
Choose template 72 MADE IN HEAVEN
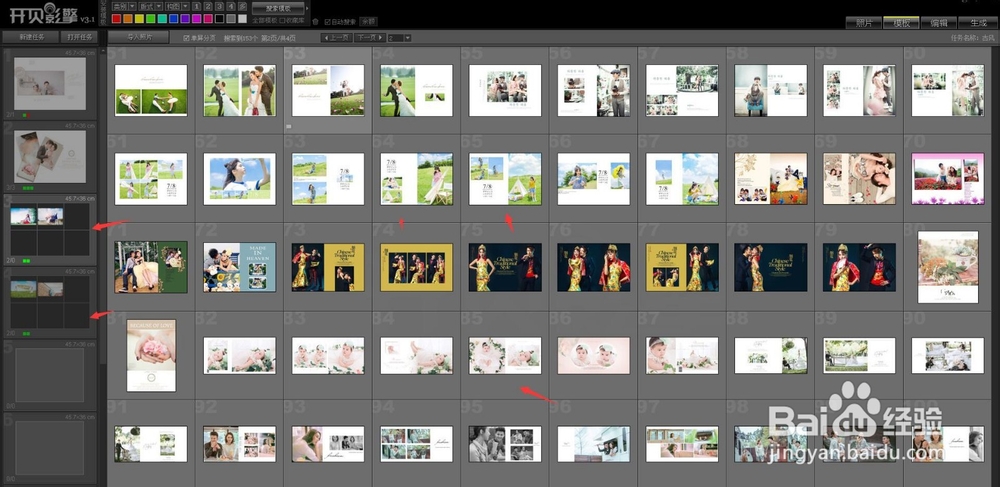(239, 267)
